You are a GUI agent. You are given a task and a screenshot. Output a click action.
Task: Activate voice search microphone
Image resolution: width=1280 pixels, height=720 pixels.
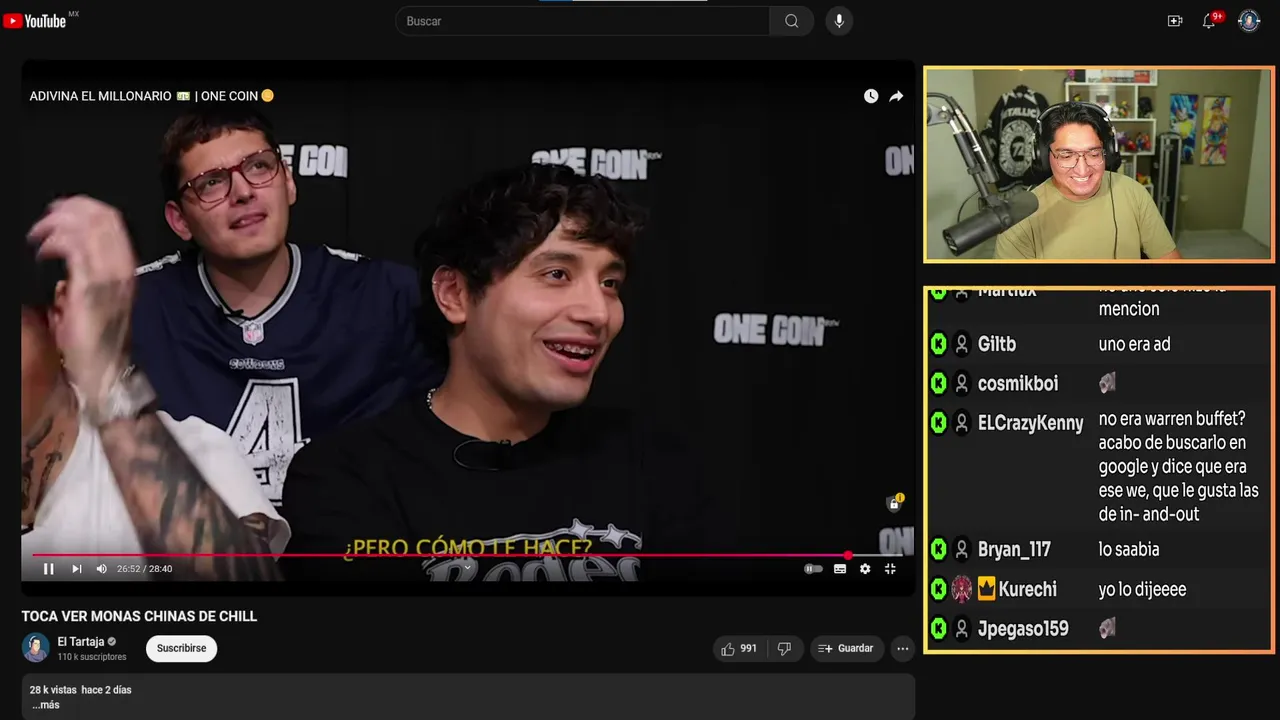pos(839,21)
